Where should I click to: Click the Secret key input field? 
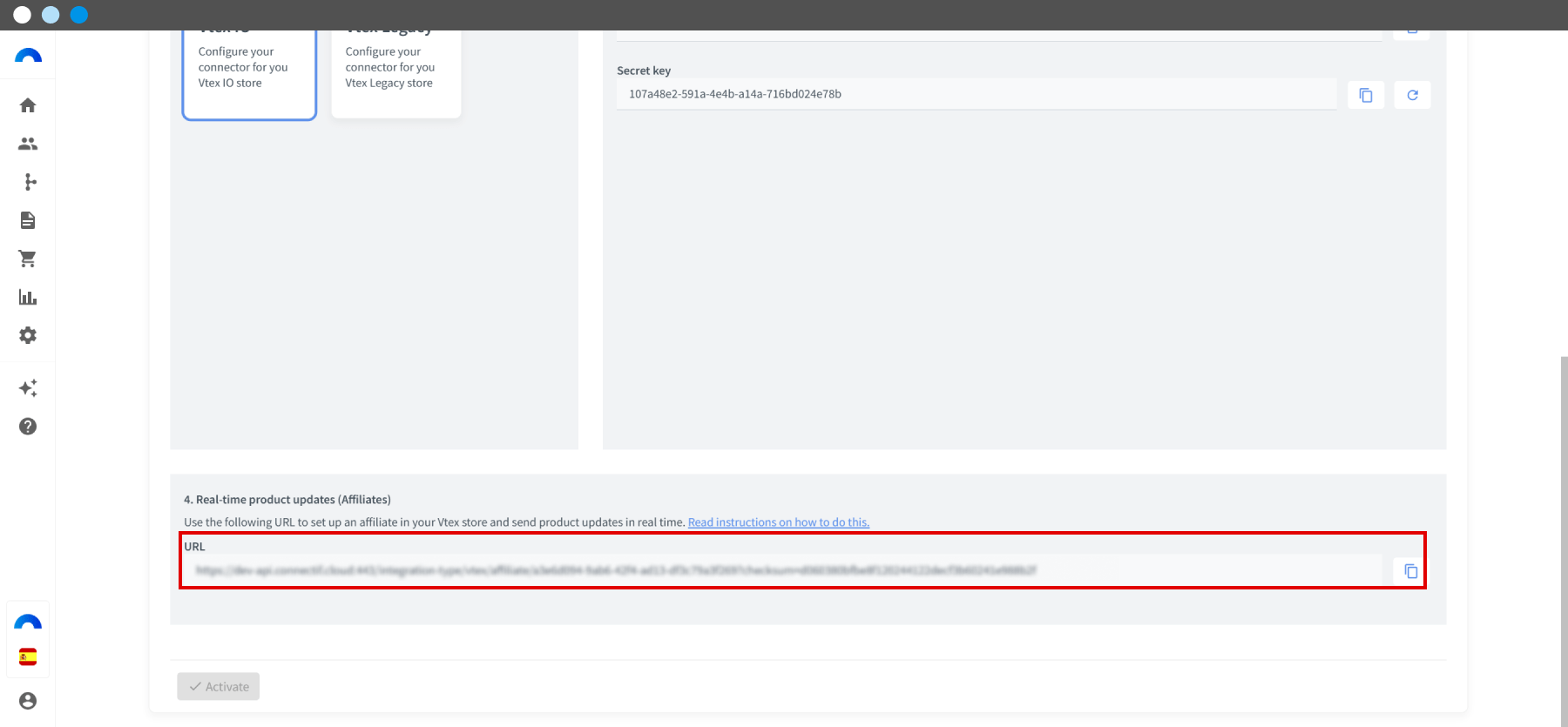977,94
